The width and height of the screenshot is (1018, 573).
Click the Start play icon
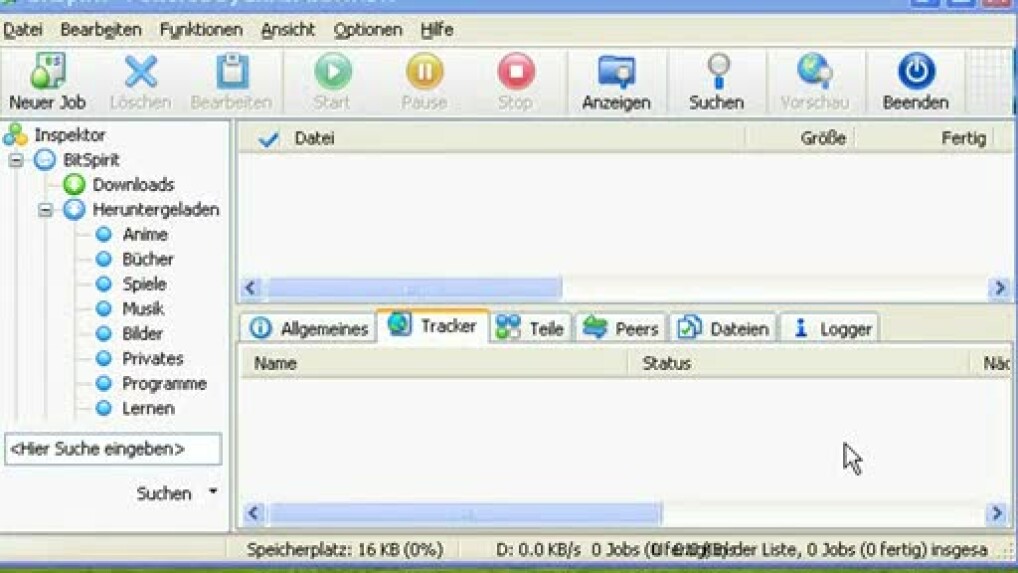332,73
